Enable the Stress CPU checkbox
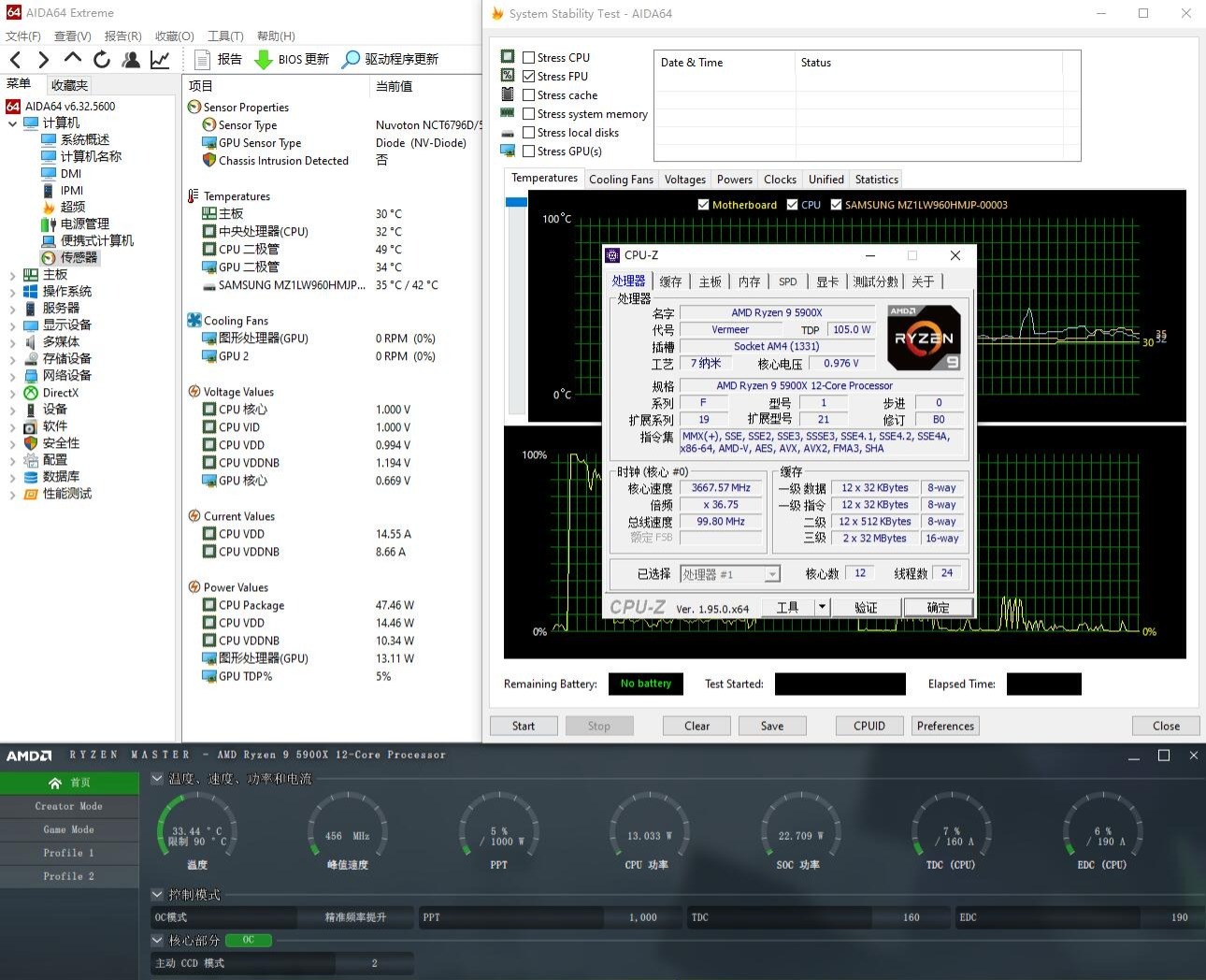 point(529,58)
